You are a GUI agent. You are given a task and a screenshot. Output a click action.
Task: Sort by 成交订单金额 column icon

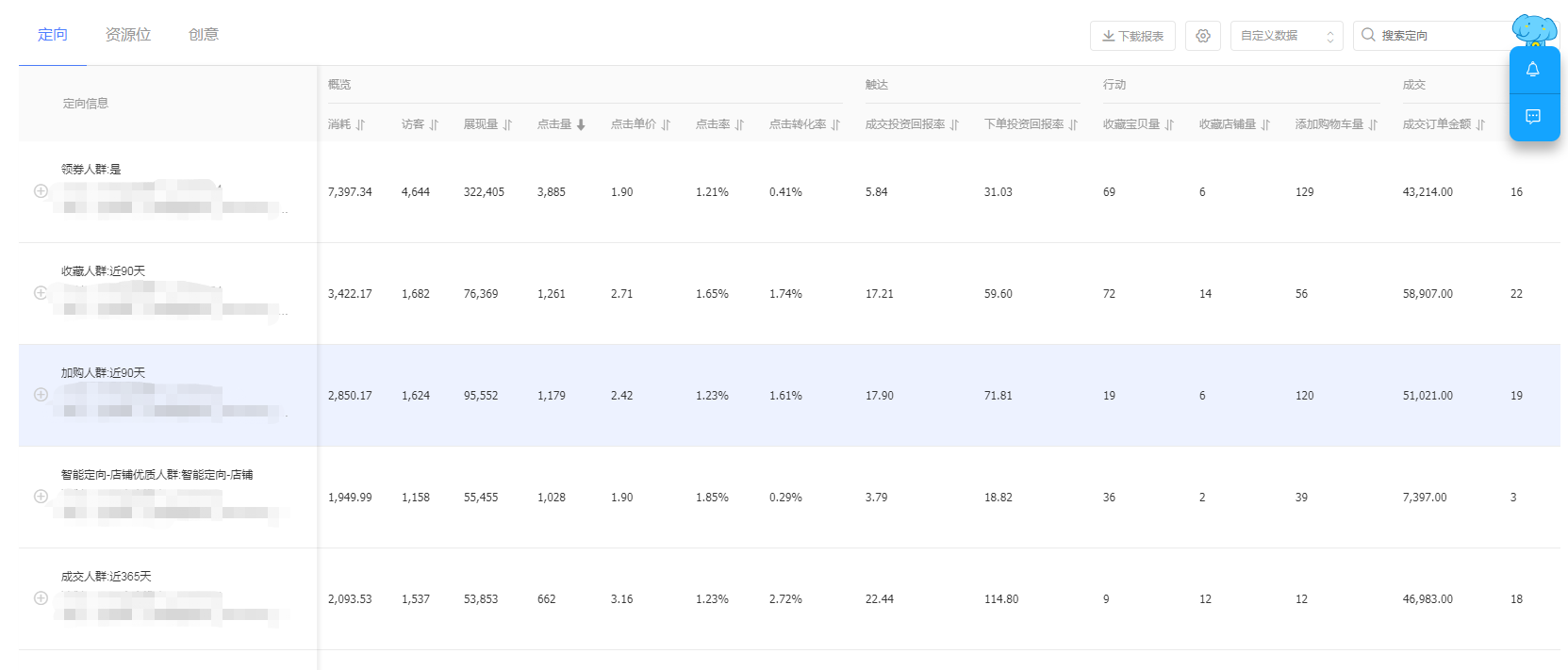point(1480,124)
